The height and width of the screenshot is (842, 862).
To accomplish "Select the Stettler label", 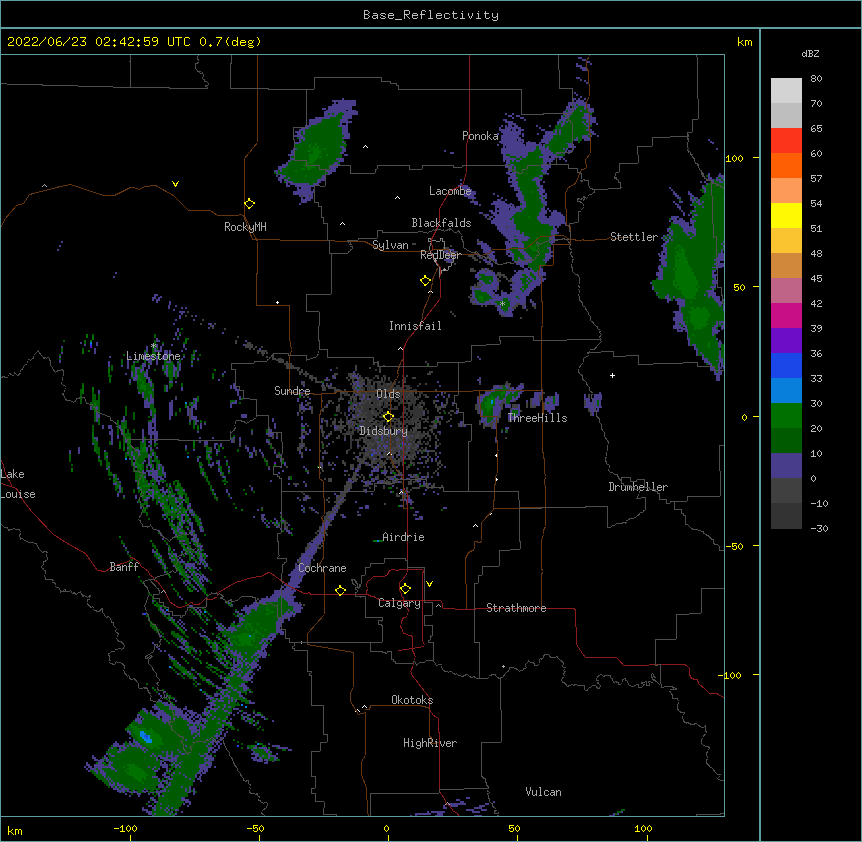I will [634, 237].
